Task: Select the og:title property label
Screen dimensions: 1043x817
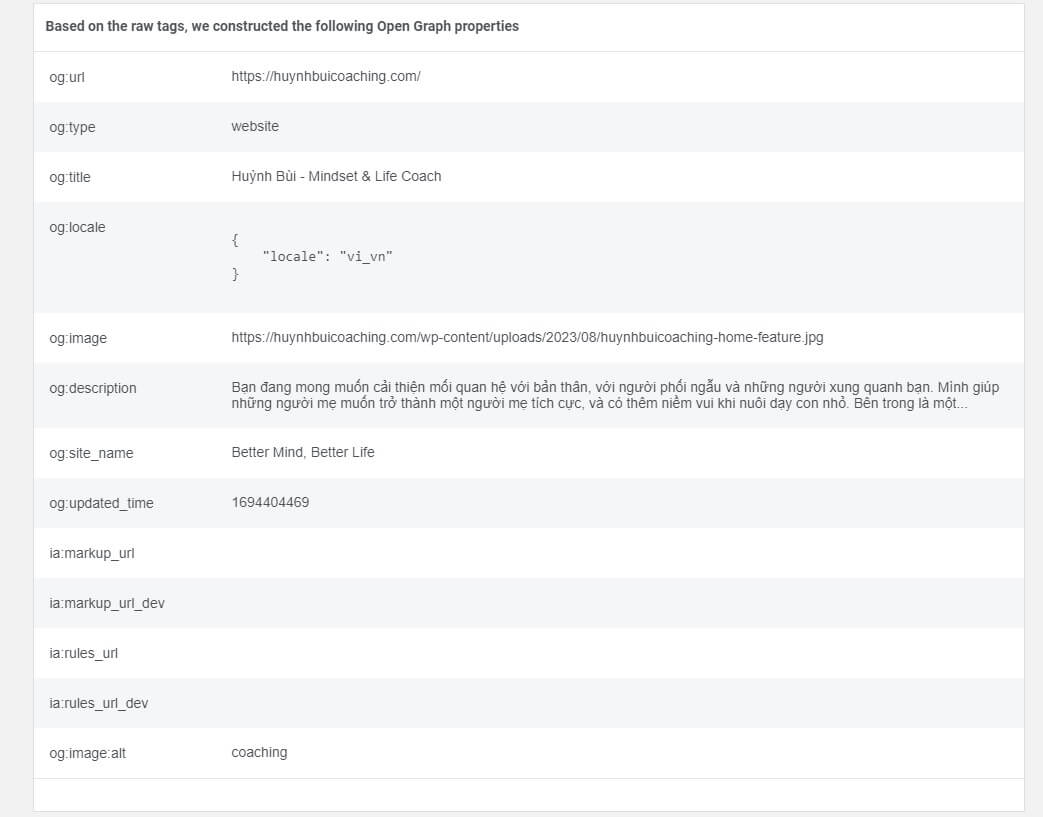Action: [x=70, y=177]
